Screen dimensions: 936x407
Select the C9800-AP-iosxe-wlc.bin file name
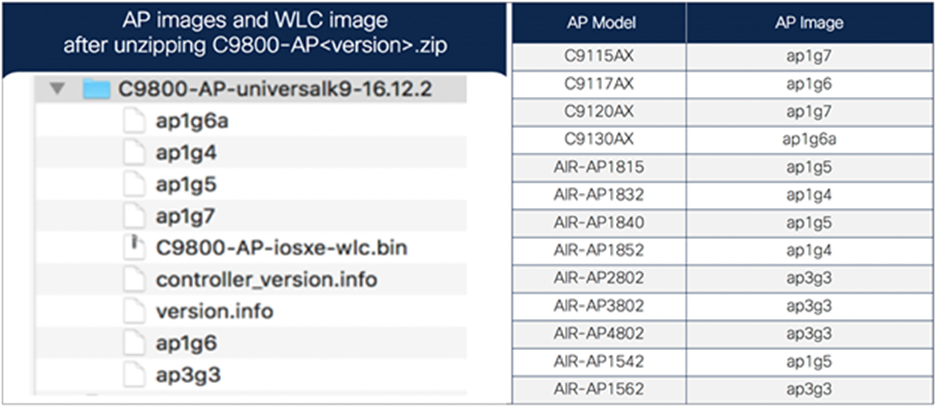(x=282, y=248)
